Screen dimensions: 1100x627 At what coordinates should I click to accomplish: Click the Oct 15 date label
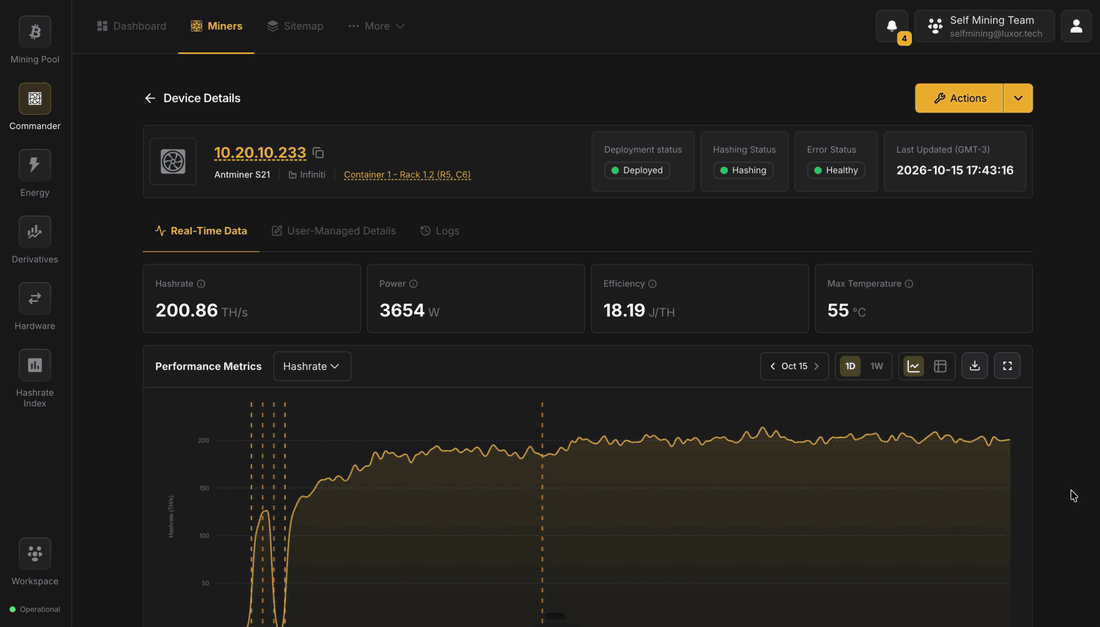click(x=794, y=366)
